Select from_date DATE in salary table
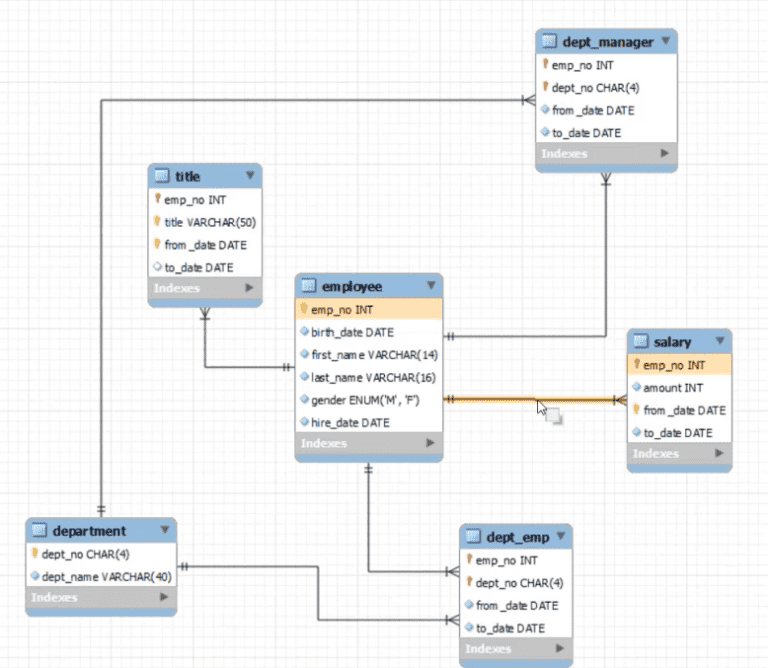768x668 pixels. pyautogui.click(x=679, y=410)
